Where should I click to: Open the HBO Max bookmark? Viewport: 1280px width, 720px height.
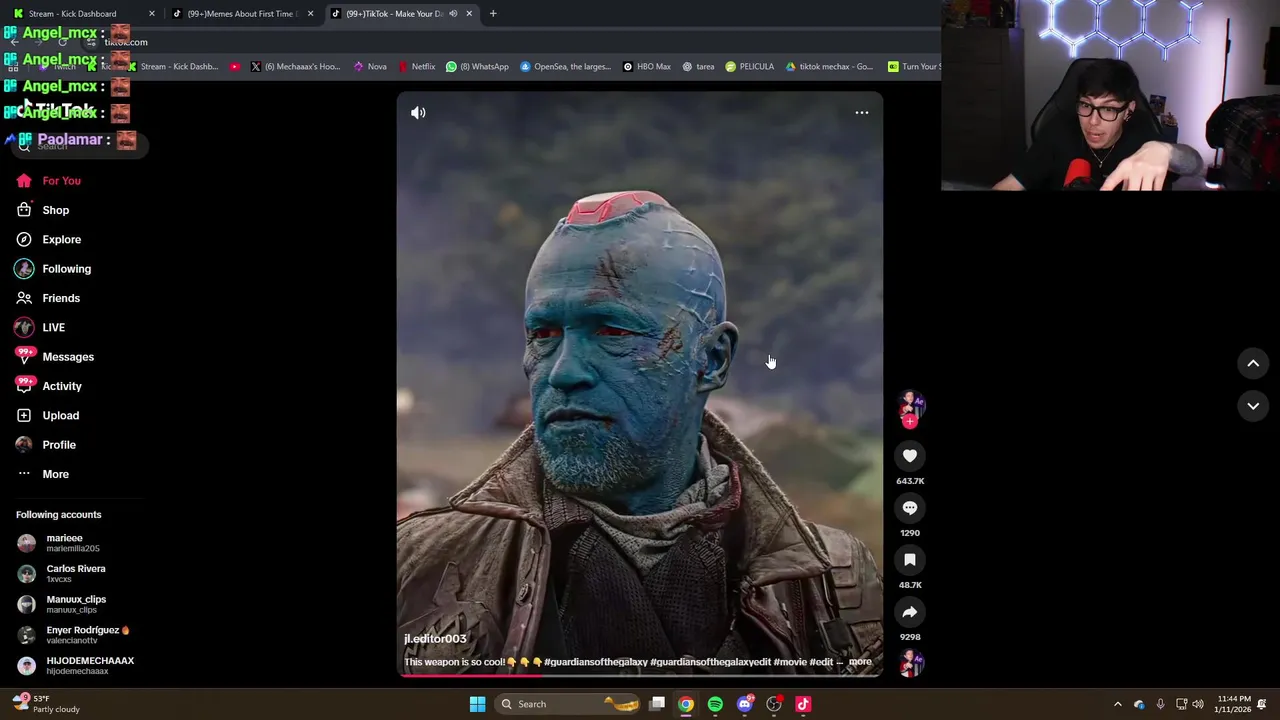(647, 67)
